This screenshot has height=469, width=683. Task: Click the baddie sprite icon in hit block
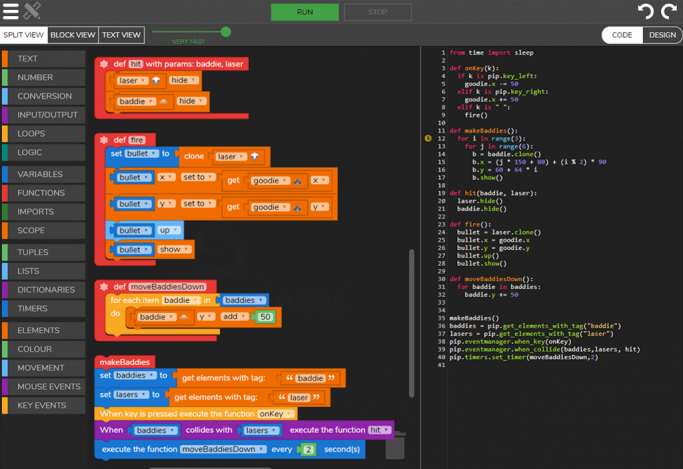point(163,101)
